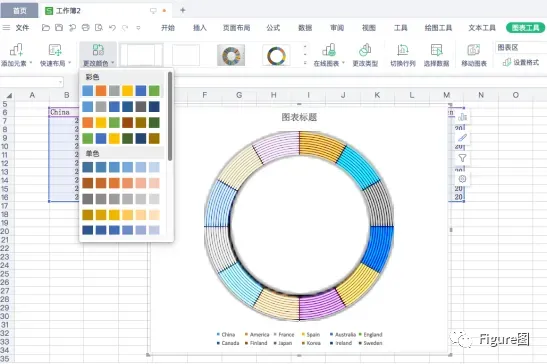
Task: Click the chart filter funnel icon
Action: (462, 158)
